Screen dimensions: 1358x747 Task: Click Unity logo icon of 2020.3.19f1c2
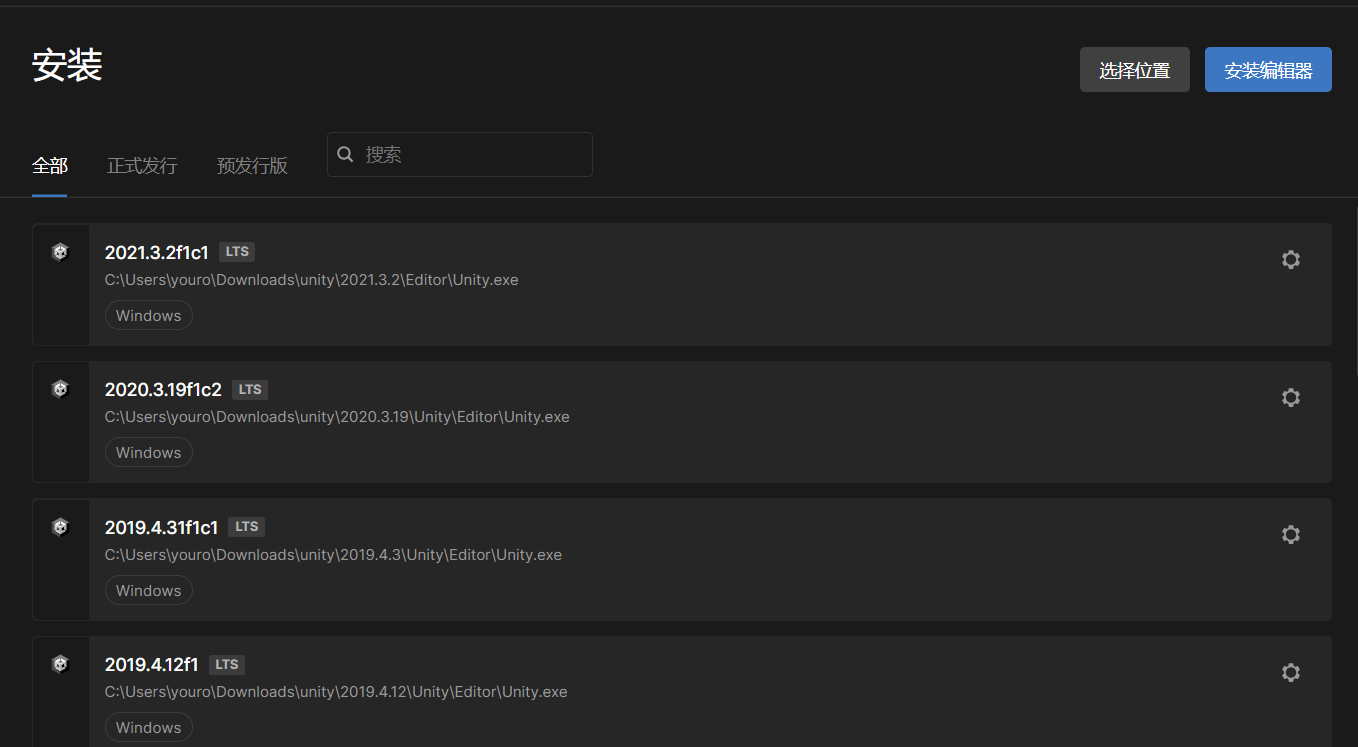click(x=60, y=389)
